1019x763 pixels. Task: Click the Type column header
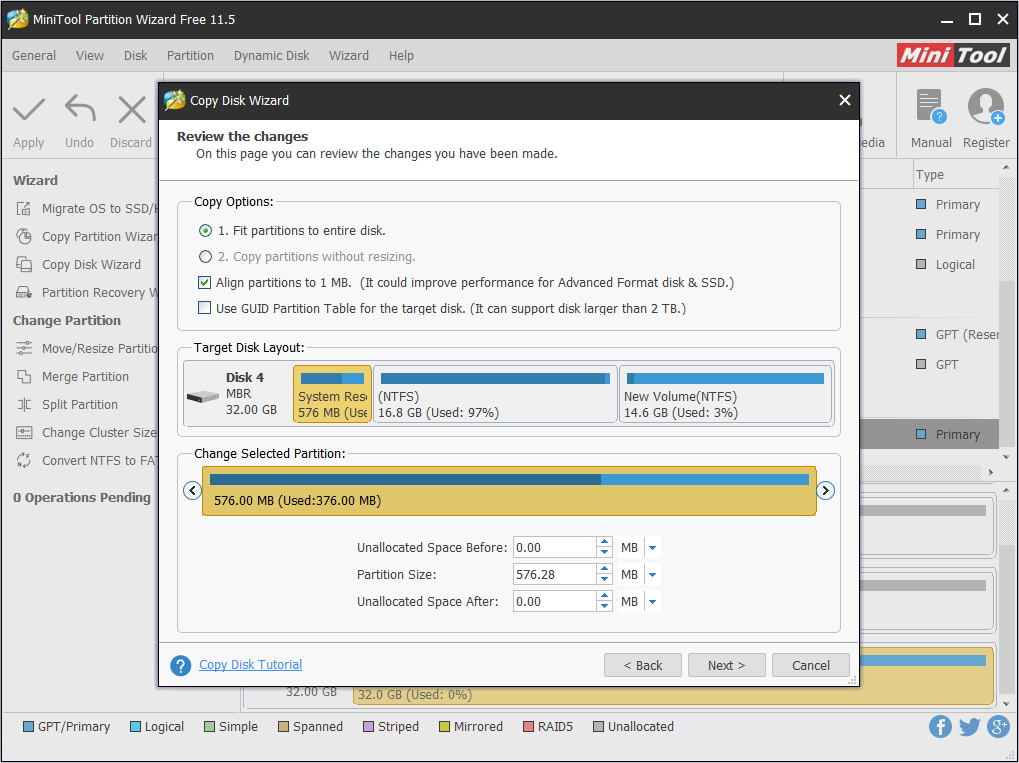click(930, 175)
